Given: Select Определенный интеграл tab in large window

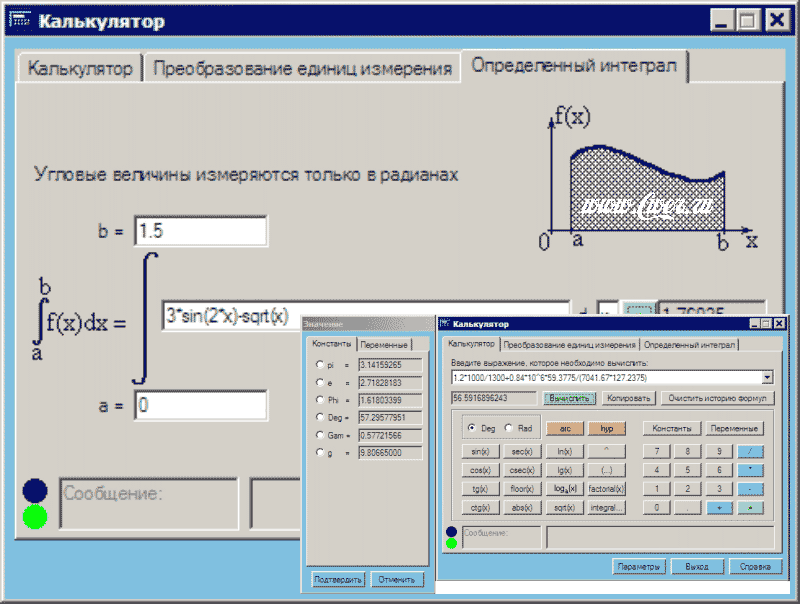Looking at the screenshot, I should tap(574, 65).
